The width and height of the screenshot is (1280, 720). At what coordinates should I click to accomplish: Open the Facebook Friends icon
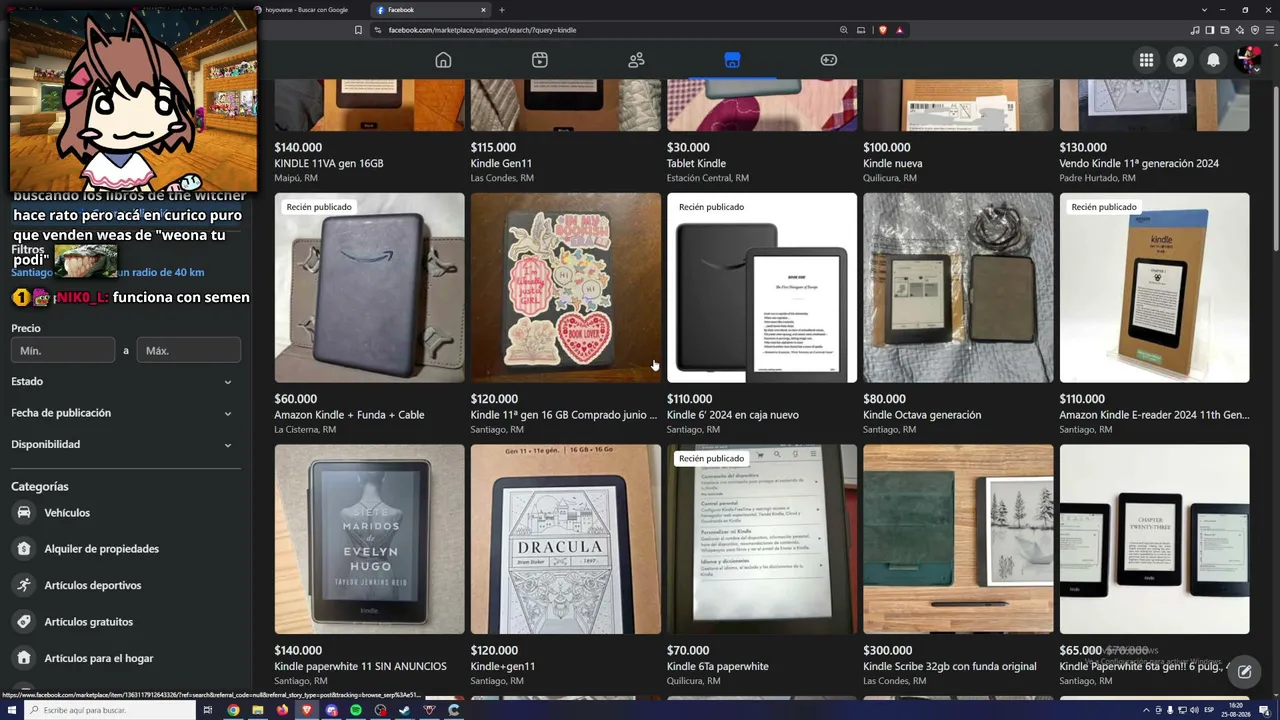pos(636,60)
